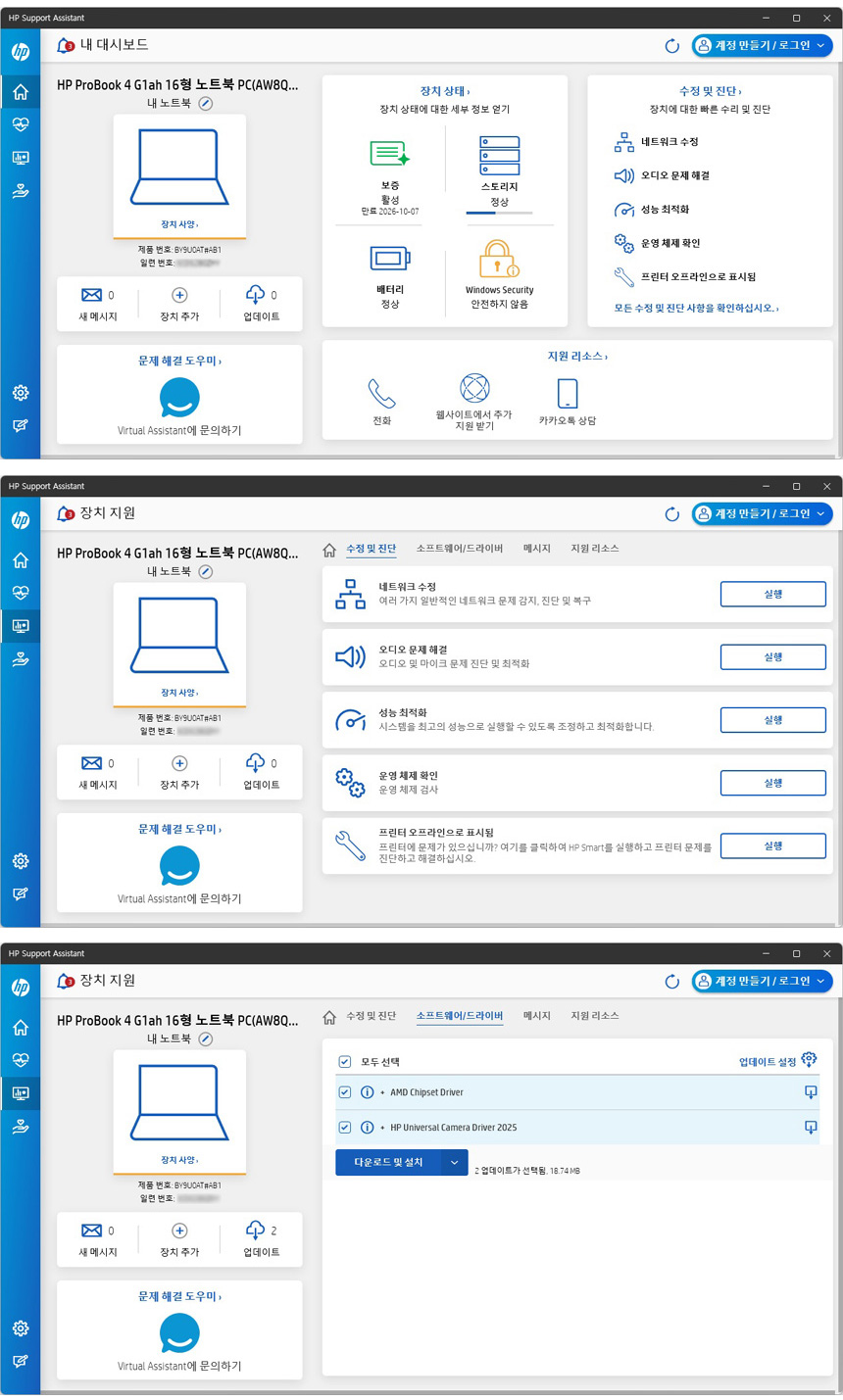Uncheck the AMD Chipset Driver checkbox
843x1400 pixels.
point(344,1092)
